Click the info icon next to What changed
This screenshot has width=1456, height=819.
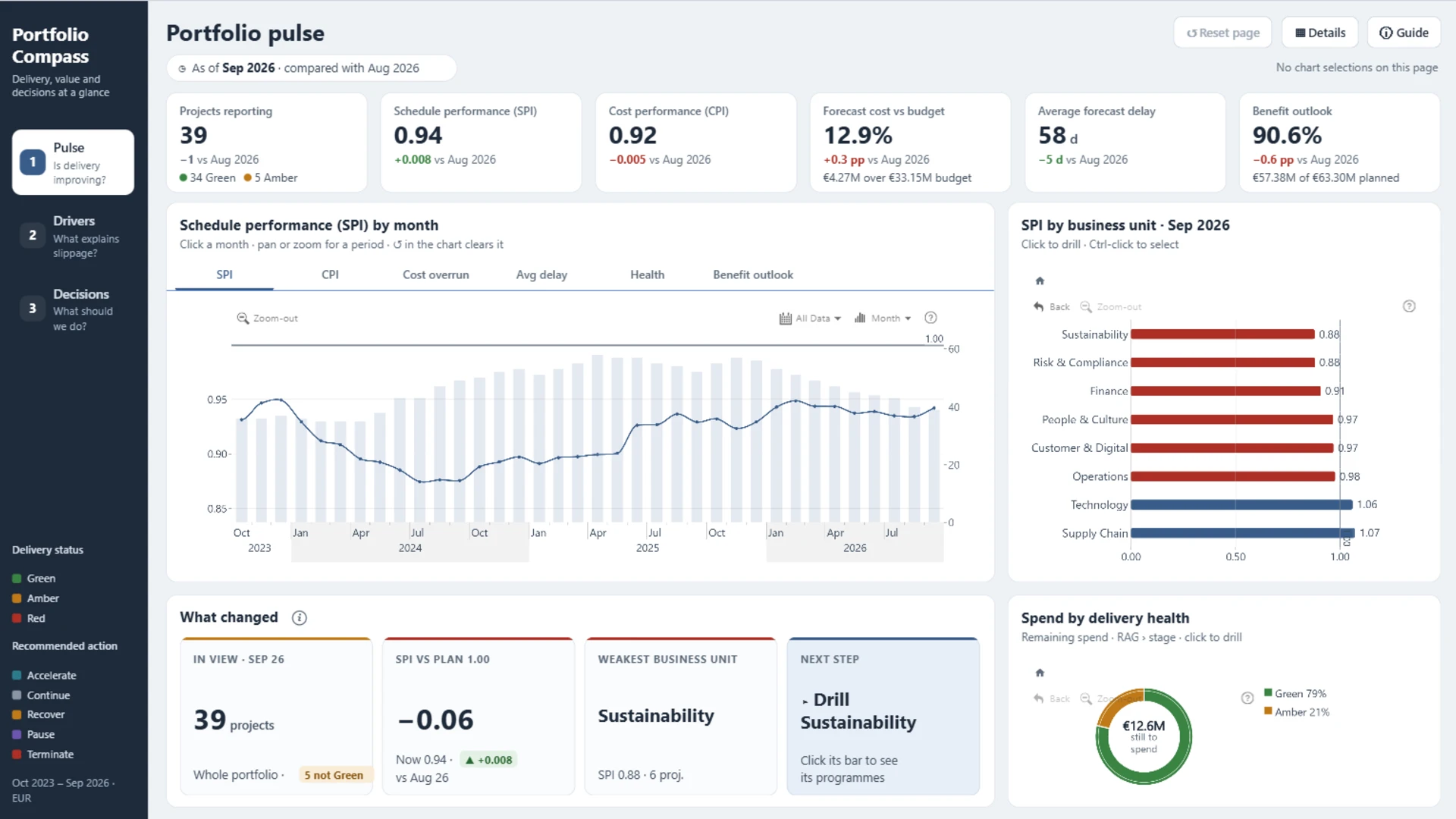(x=300, y=618)
